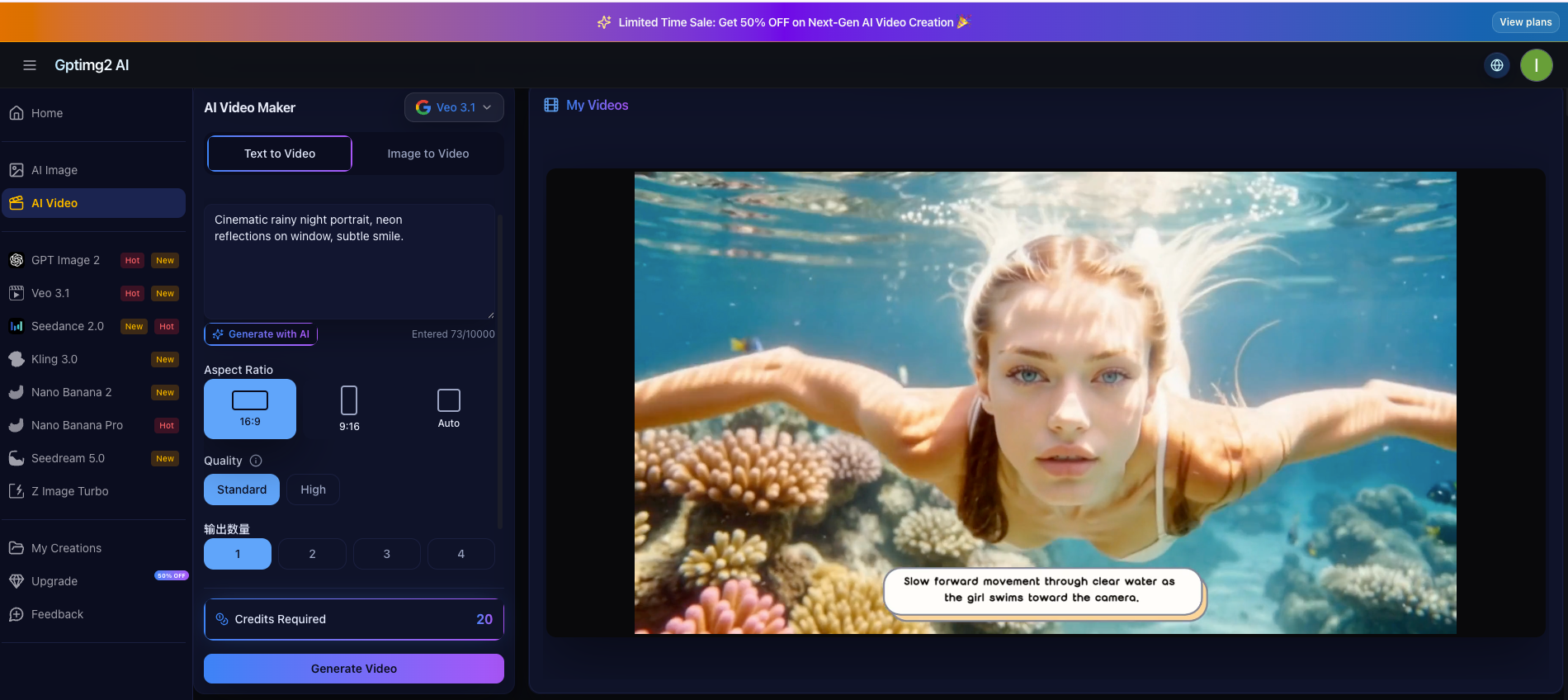The image size is (1568, 700).
Task: Click Generate with AI button
Action: [261, 334]
